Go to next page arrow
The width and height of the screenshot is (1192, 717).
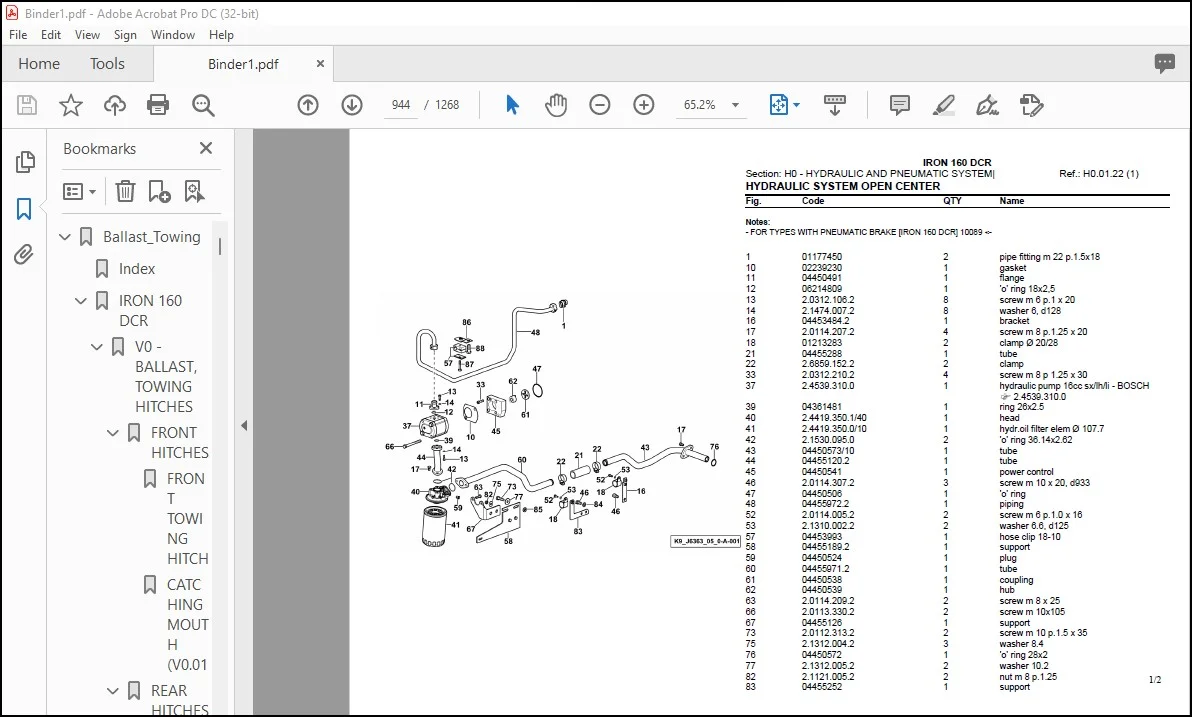pyautogui.click(x=352, y=105)
